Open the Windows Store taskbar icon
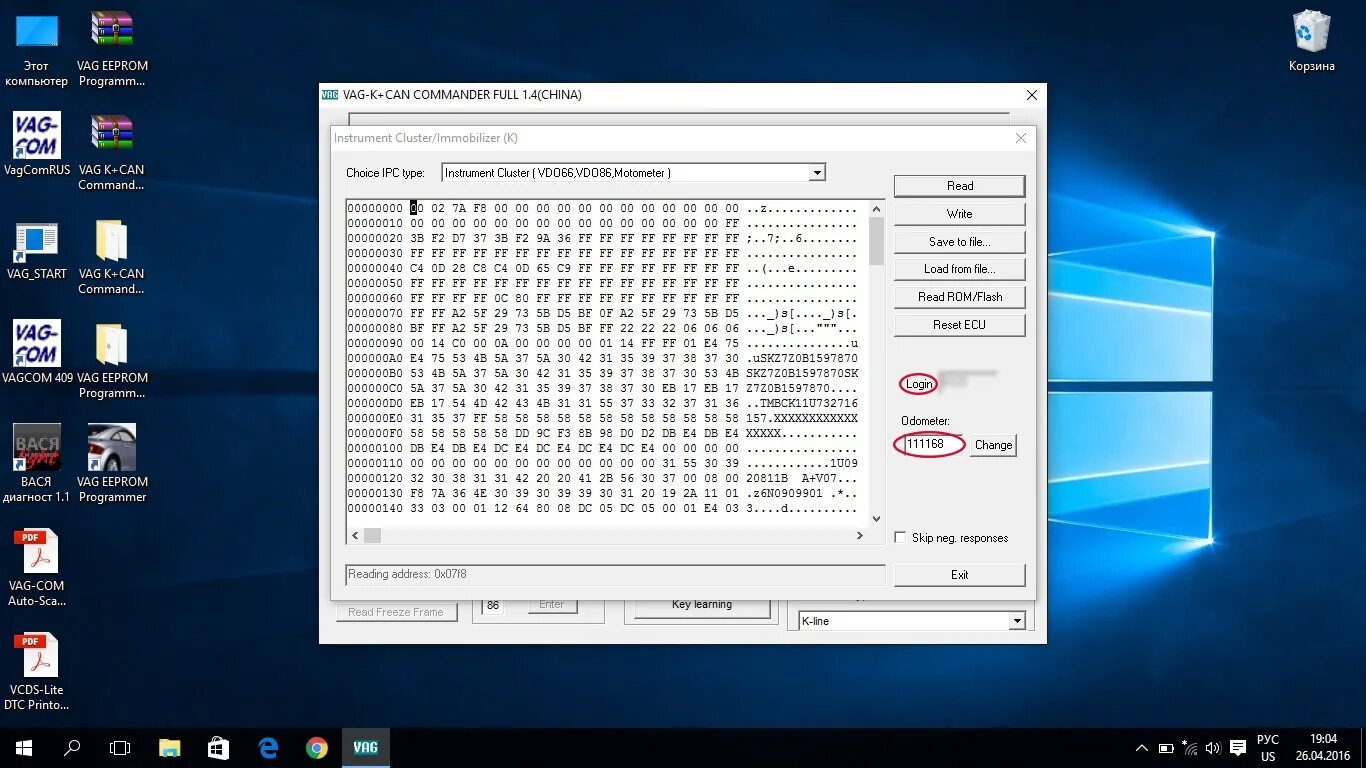 pyautogui.click(x=219, y=747)
